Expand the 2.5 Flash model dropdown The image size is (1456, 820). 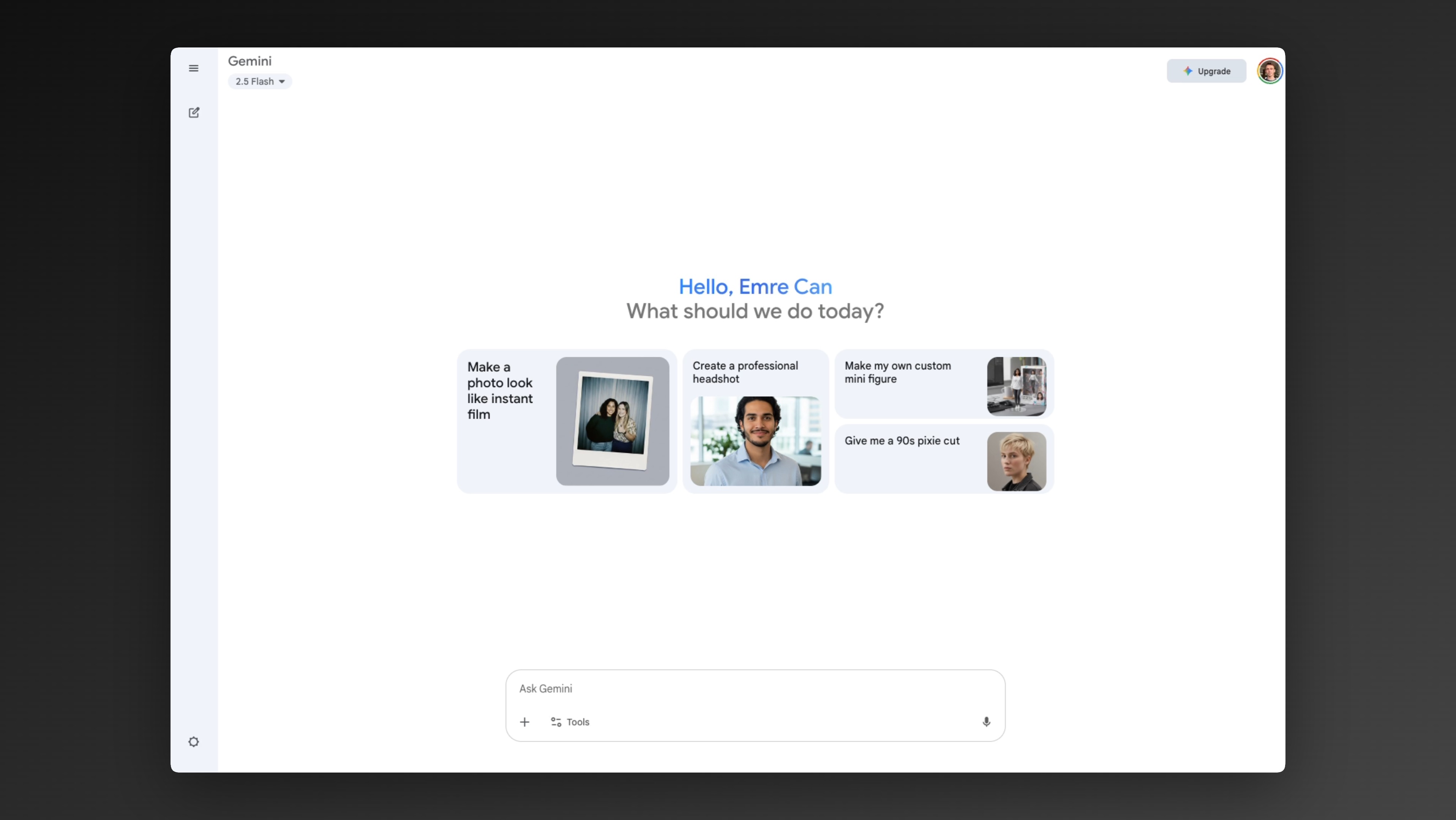254,81
